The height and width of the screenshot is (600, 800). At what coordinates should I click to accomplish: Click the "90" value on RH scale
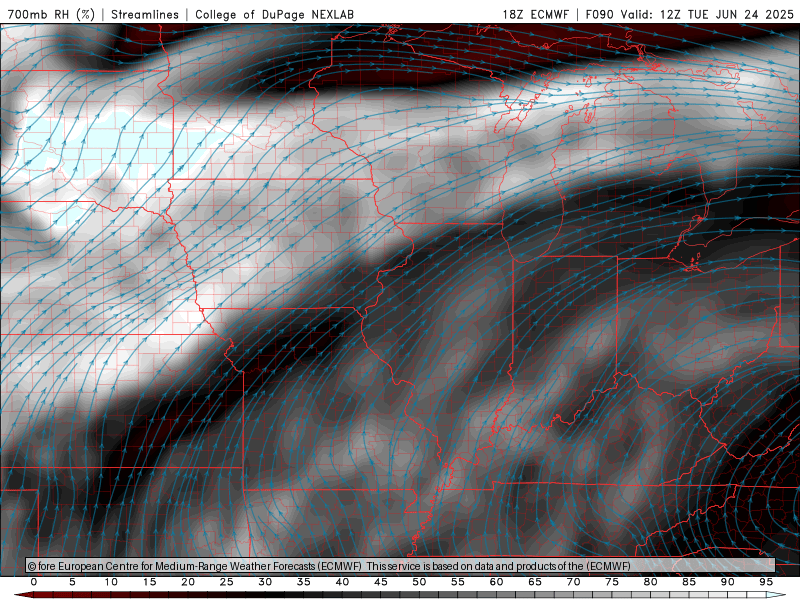tap(728, 582)
